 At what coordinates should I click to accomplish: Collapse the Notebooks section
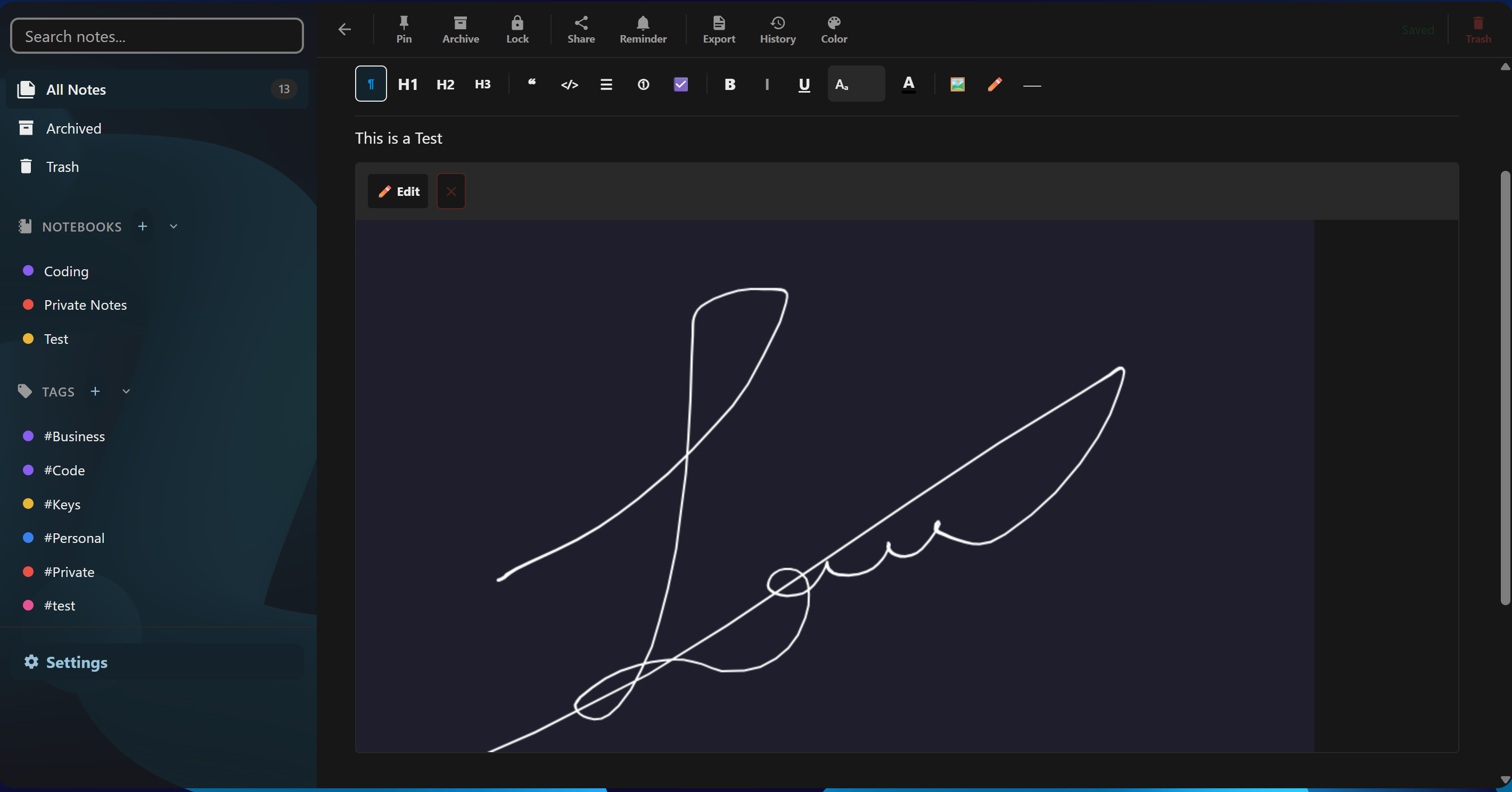173,226
